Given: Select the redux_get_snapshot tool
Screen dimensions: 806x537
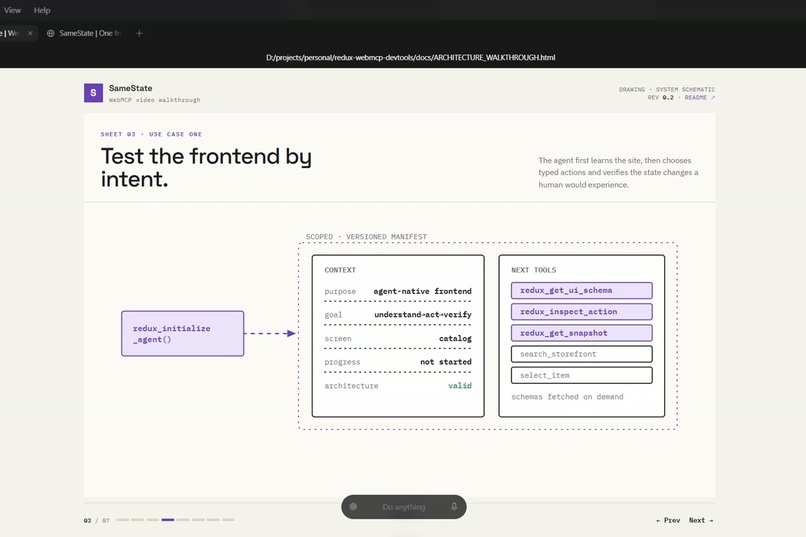Looking at the screenshot, I should pos(581,333).
